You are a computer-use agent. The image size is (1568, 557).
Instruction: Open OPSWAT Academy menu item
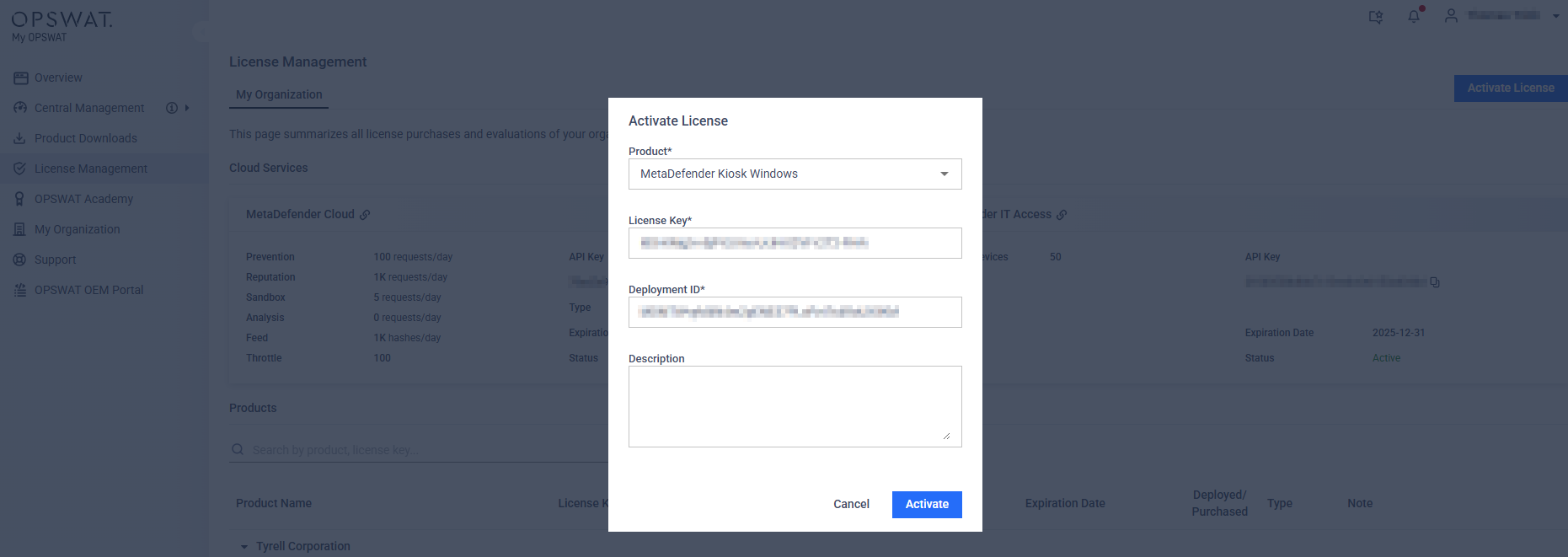pyautogui.click(x=83, y=199)
